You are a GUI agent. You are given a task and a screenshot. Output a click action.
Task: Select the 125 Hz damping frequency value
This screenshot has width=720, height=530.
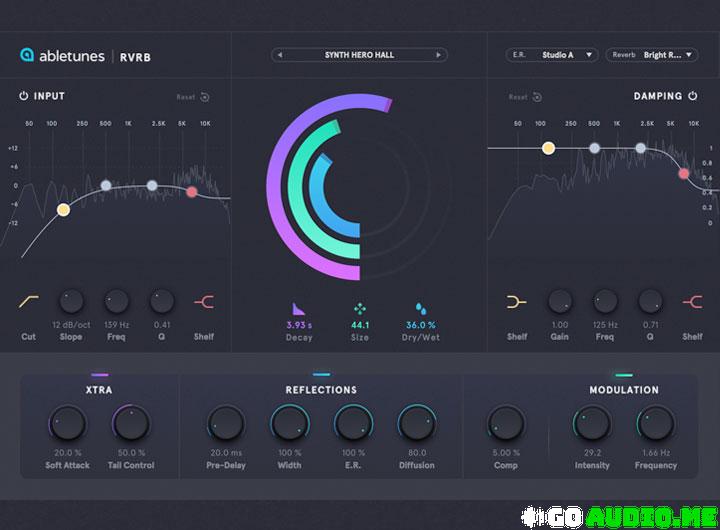tap(605, 325)
